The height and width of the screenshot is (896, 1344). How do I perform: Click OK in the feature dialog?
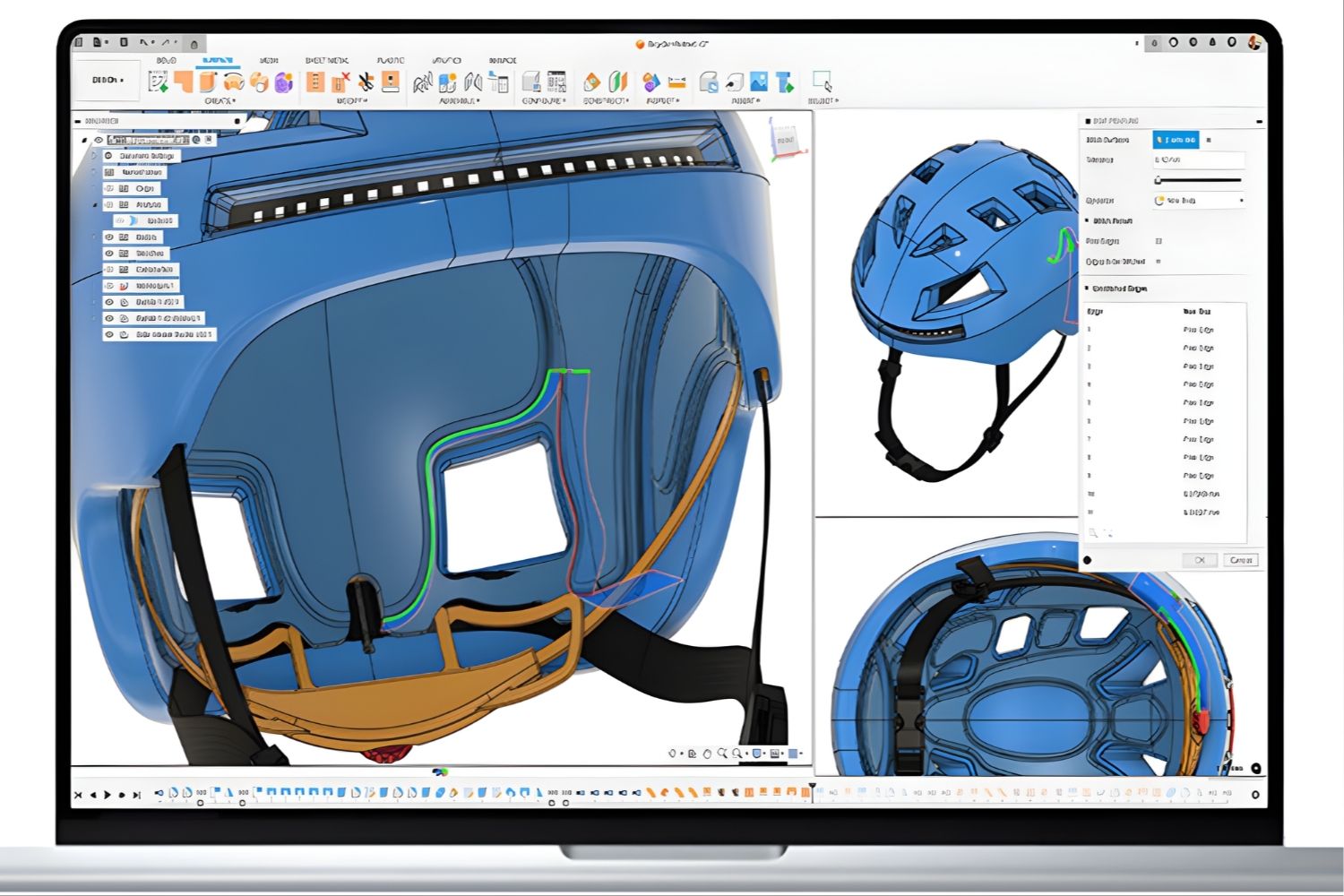coord(1200,559)
